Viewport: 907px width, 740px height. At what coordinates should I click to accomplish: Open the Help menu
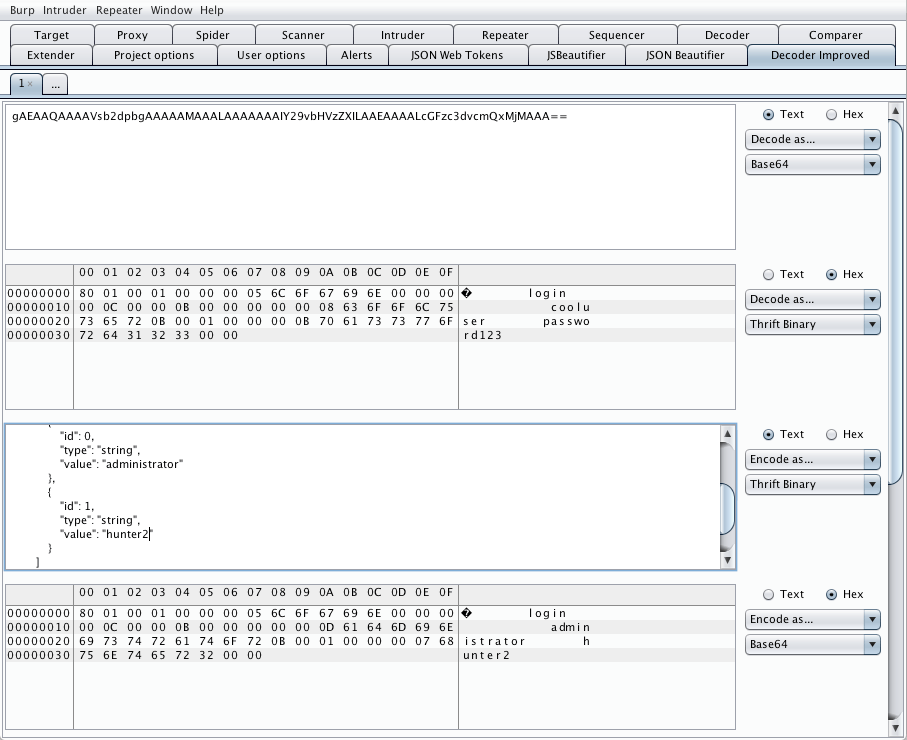tap(211, 10)
